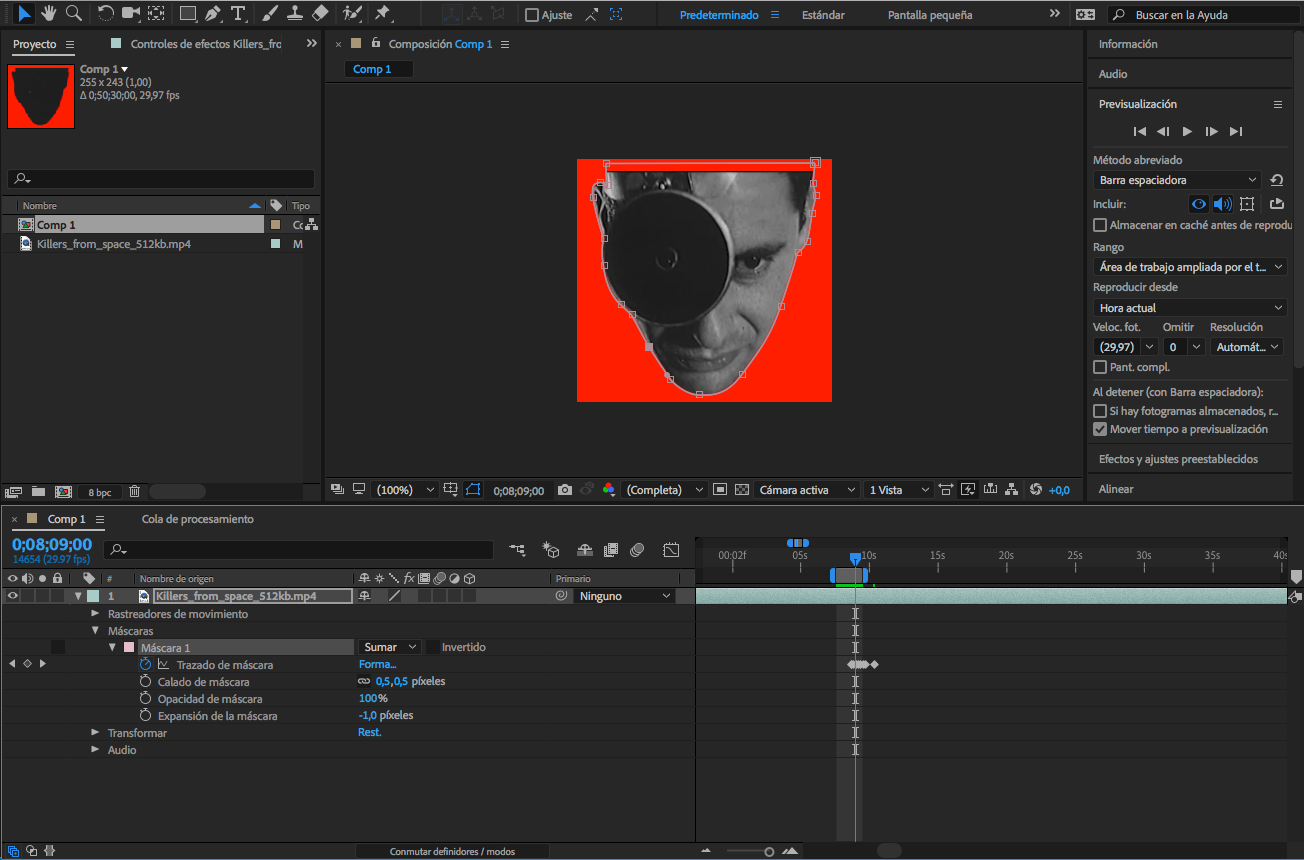The image size is (1304, 860).
Task: Select the Horizontal Type tool
Action: pyautogui.click(x=238, y=14)
